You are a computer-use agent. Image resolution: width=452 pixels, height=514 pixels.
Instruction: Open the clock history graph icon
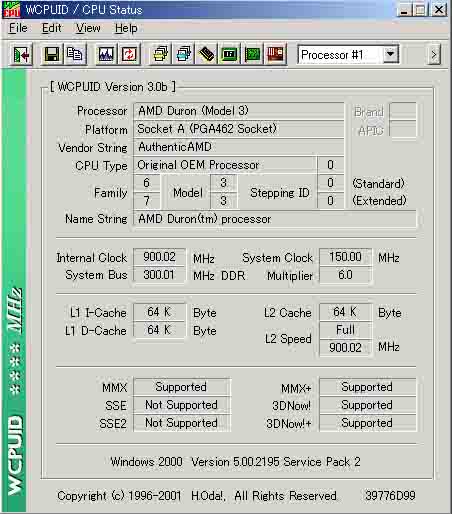[x=106, y=54]
